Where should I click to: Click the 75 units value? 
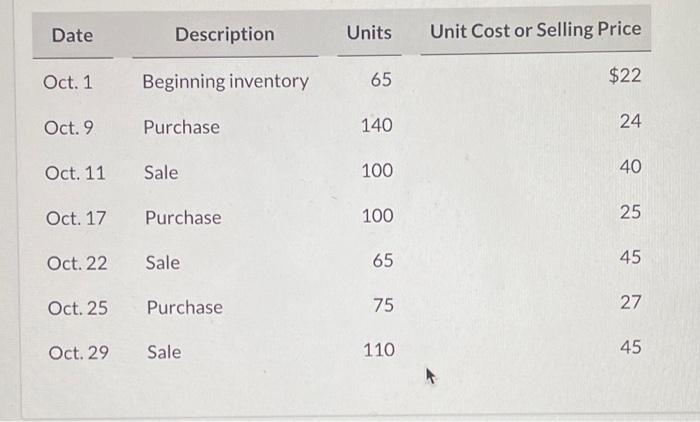383,305
